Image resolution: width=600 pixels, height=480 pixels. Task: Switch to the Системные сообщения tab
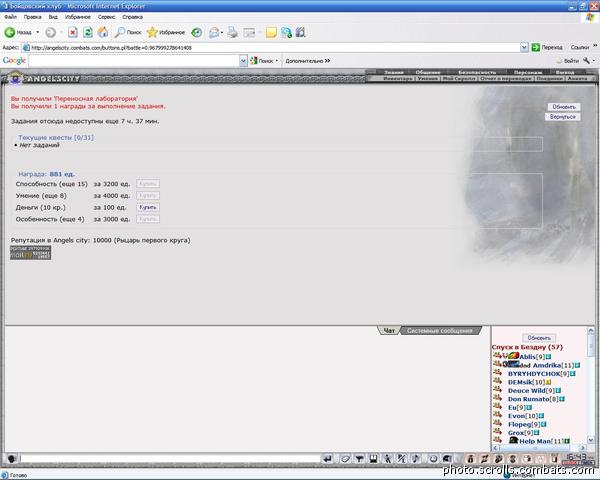(440, 331)
